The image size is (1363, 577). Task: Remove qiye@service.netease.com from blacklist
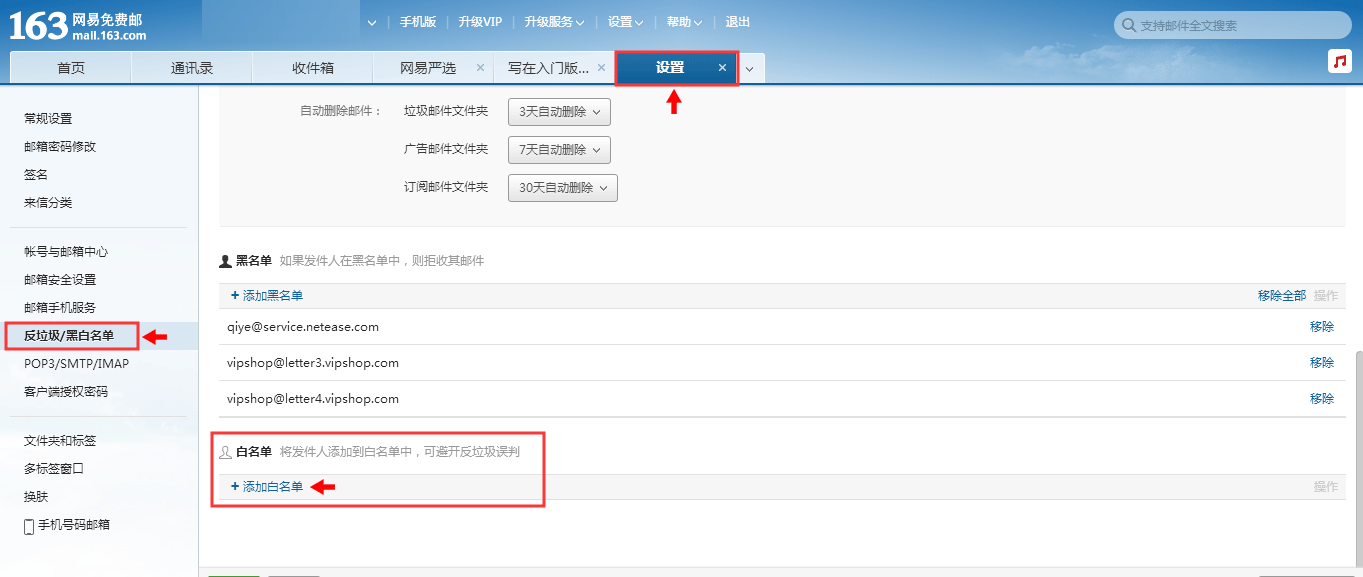[1322, 327]
